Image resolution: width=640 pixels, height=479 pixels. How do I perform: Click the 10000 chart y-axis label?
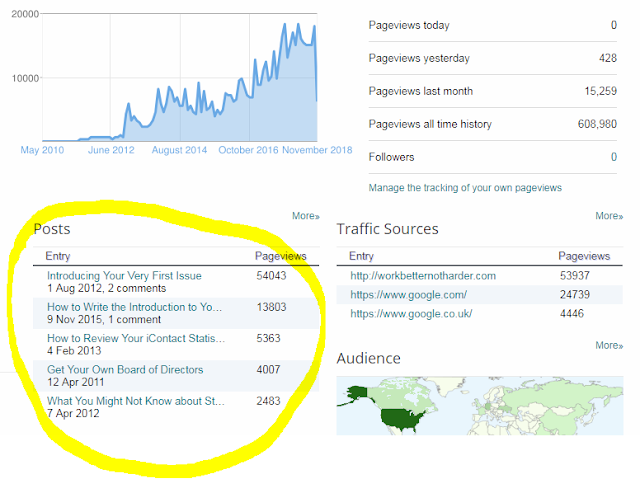click(25, 78)
